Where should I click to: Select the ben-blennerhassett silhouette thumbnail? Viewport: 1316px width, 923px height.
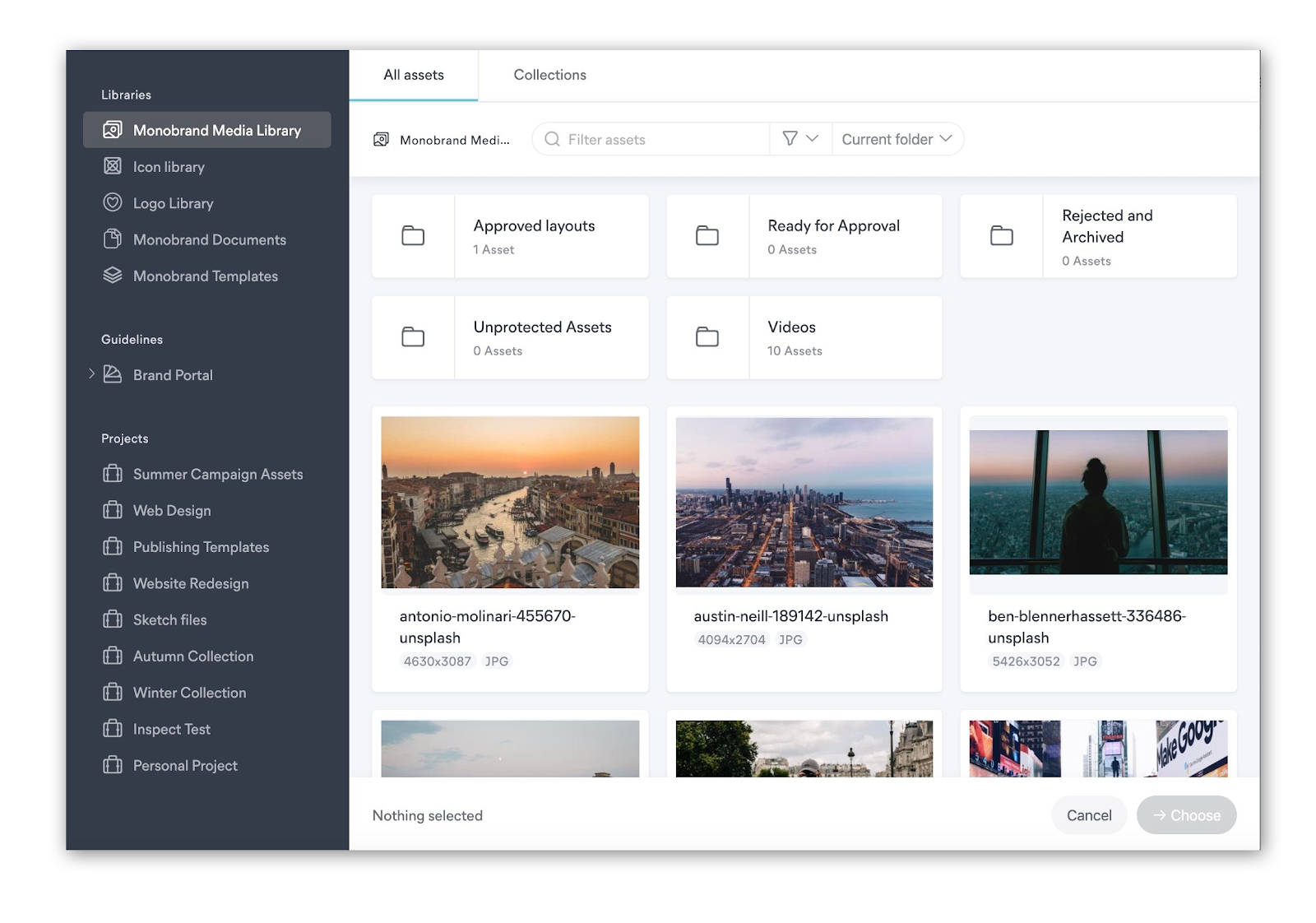pyautogui.click(x=1098, y=502)
